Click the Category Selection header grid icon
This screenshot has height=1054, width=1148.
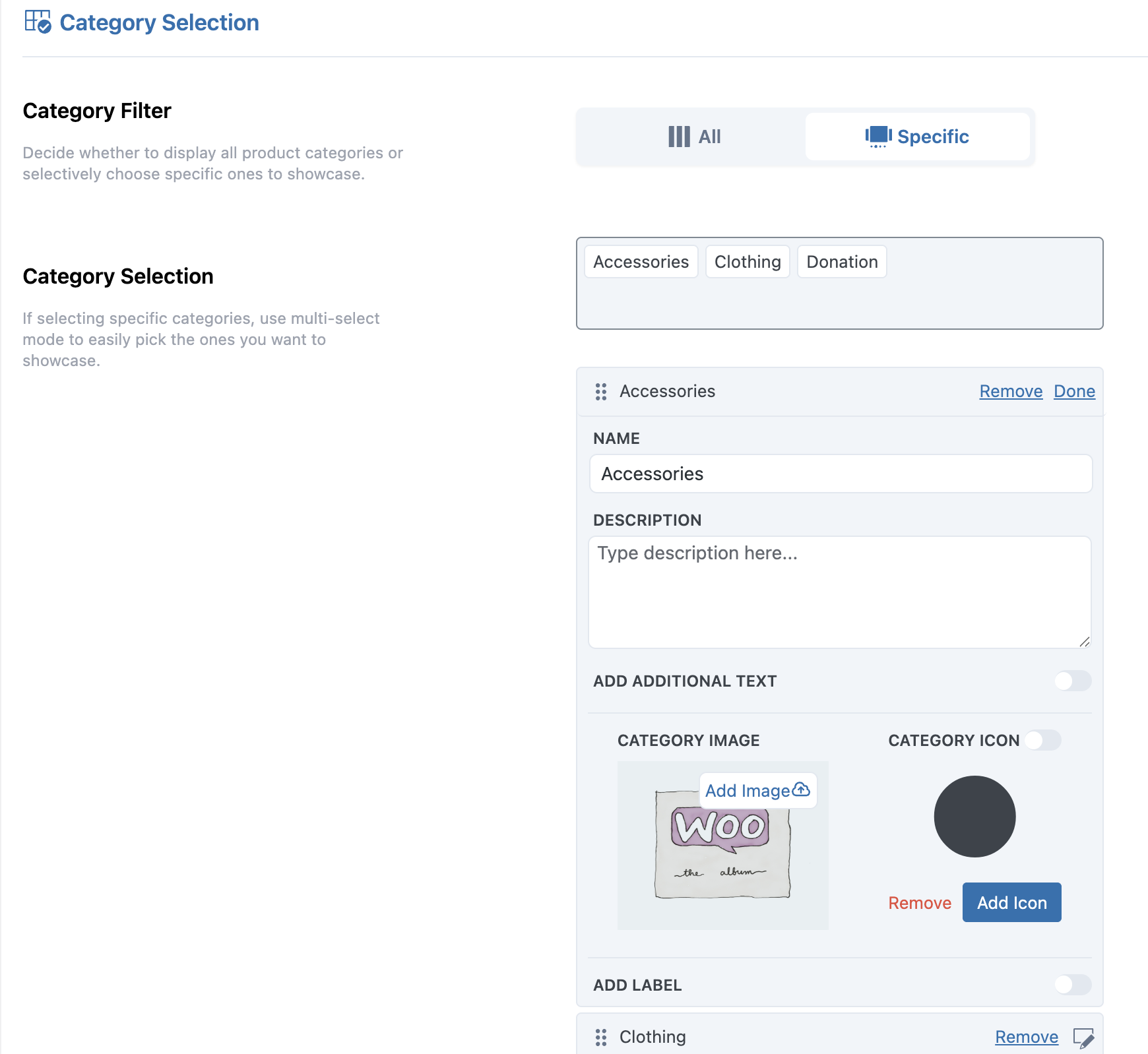click(38, 22)
